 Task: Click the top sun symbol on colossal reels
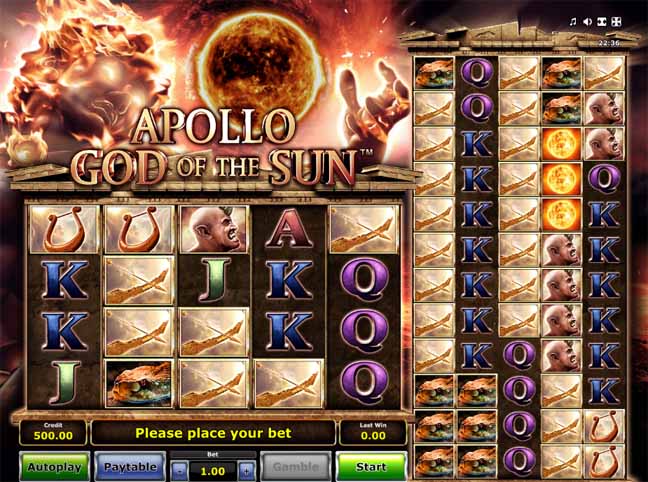pos(561,143)
